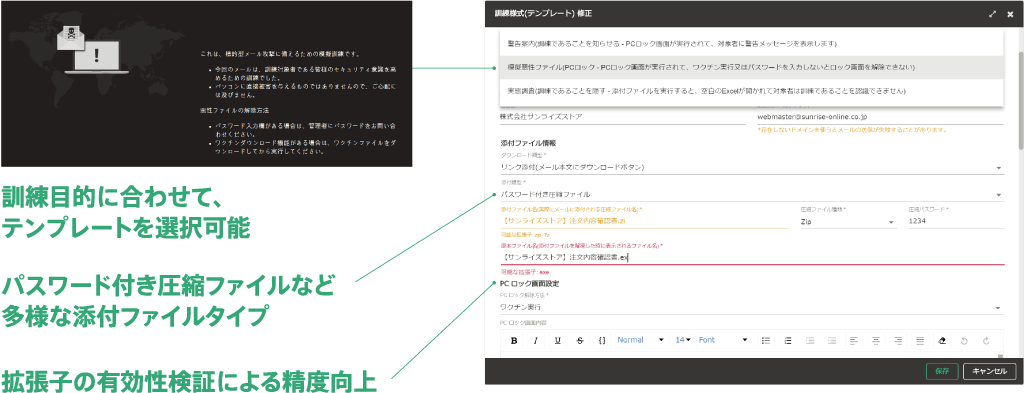Screen dimensions: 1024x393
Task: Clear formatting with eraser icon
Action: tap(942, 340)
